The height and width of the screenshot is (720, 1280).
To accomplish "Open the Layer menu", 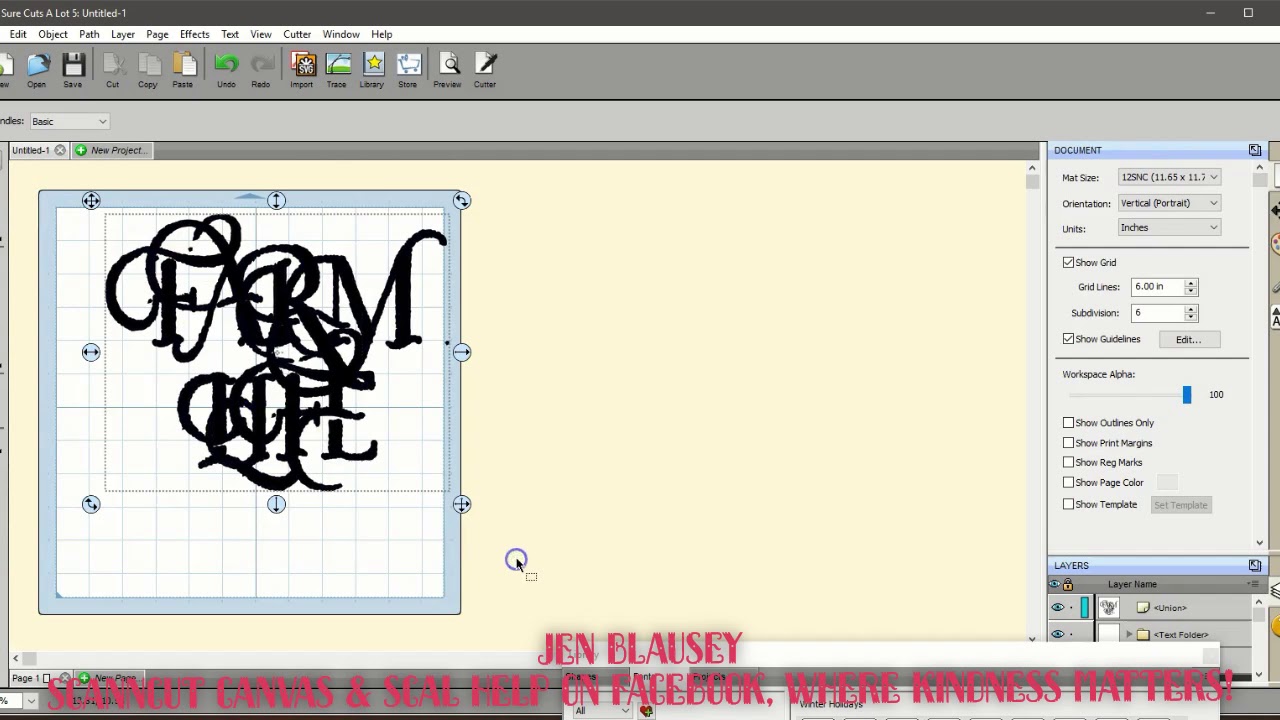I will (x=123, y=34).
